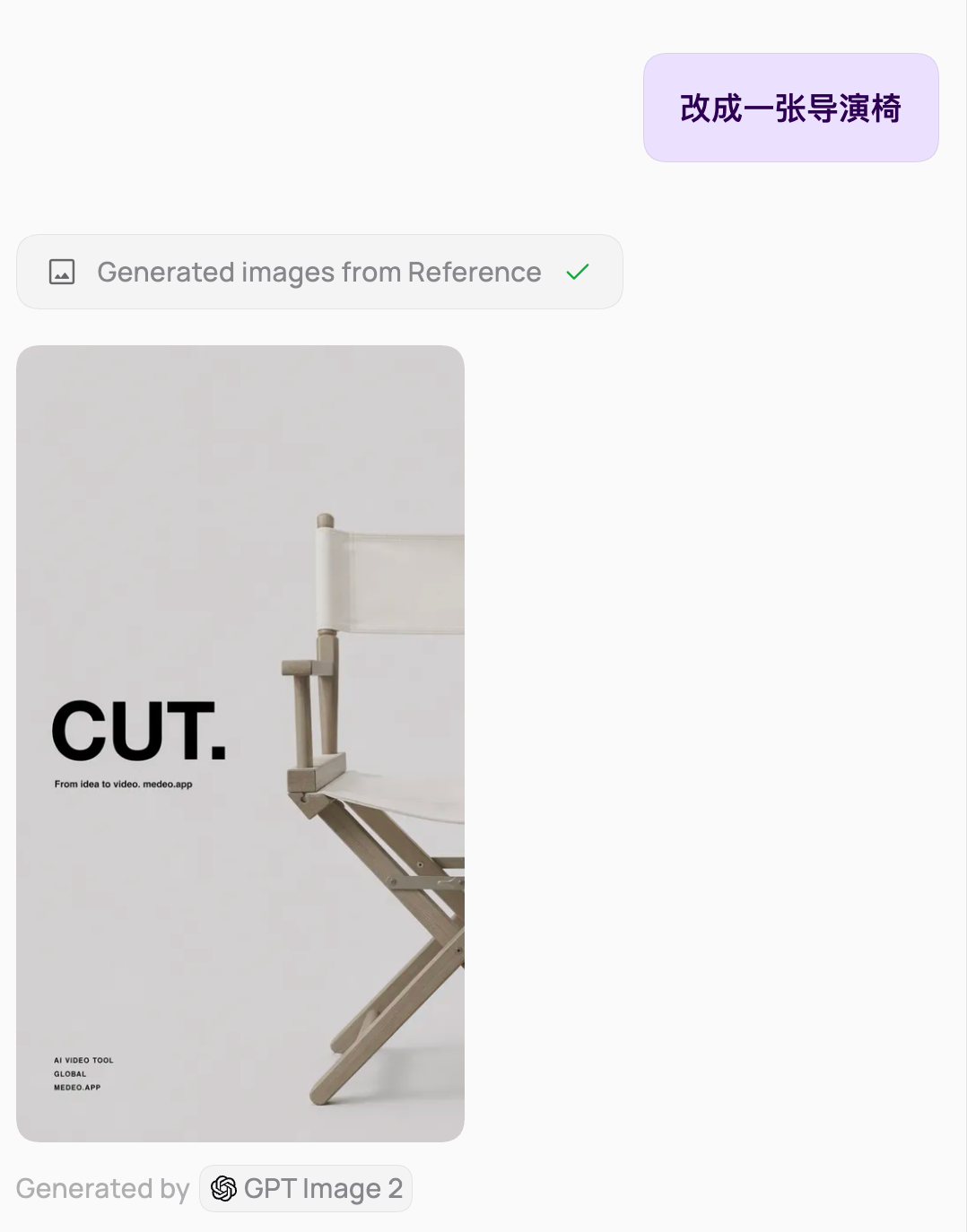Click the green checkmark completion icon

(x=578, y=272)
